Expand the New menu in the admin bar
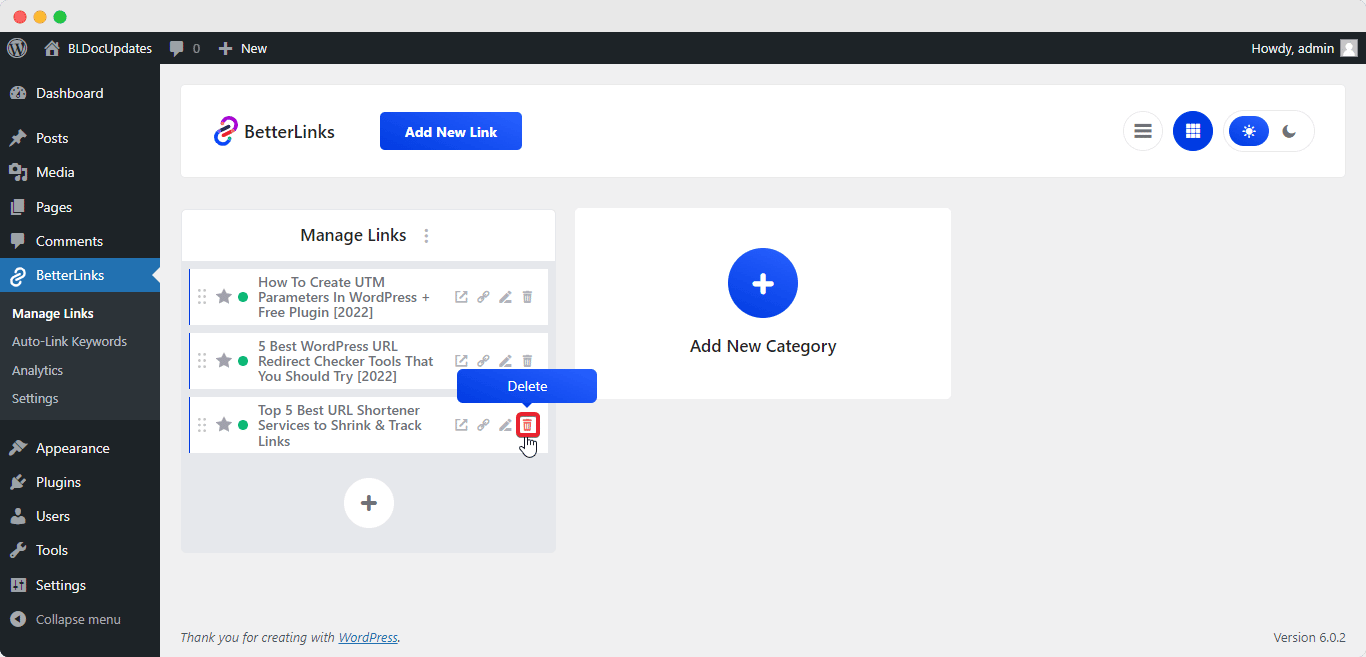 242,47
